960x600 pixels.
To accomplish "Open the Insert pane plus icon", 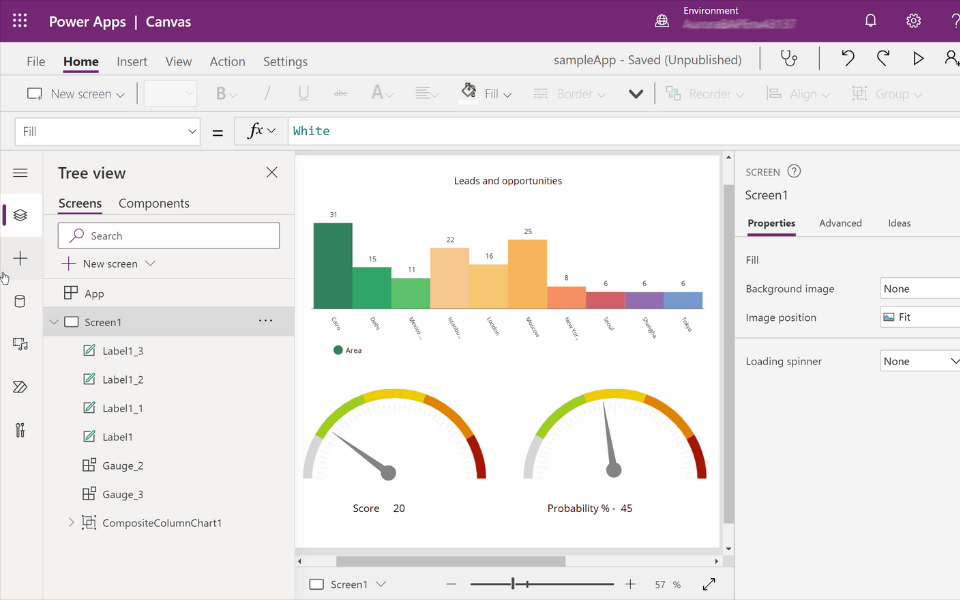I will pos(20,258).
